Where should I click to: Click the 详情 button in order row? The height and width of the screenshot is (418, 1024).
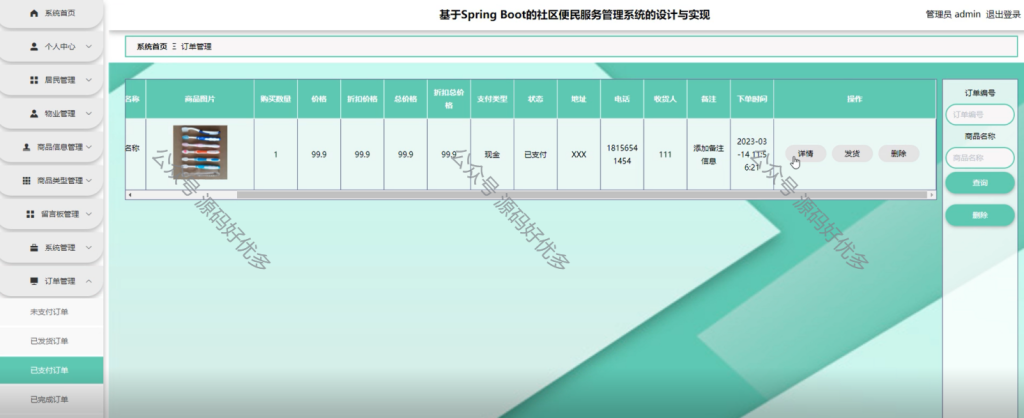pyautogui.click(x=805, y=154)
